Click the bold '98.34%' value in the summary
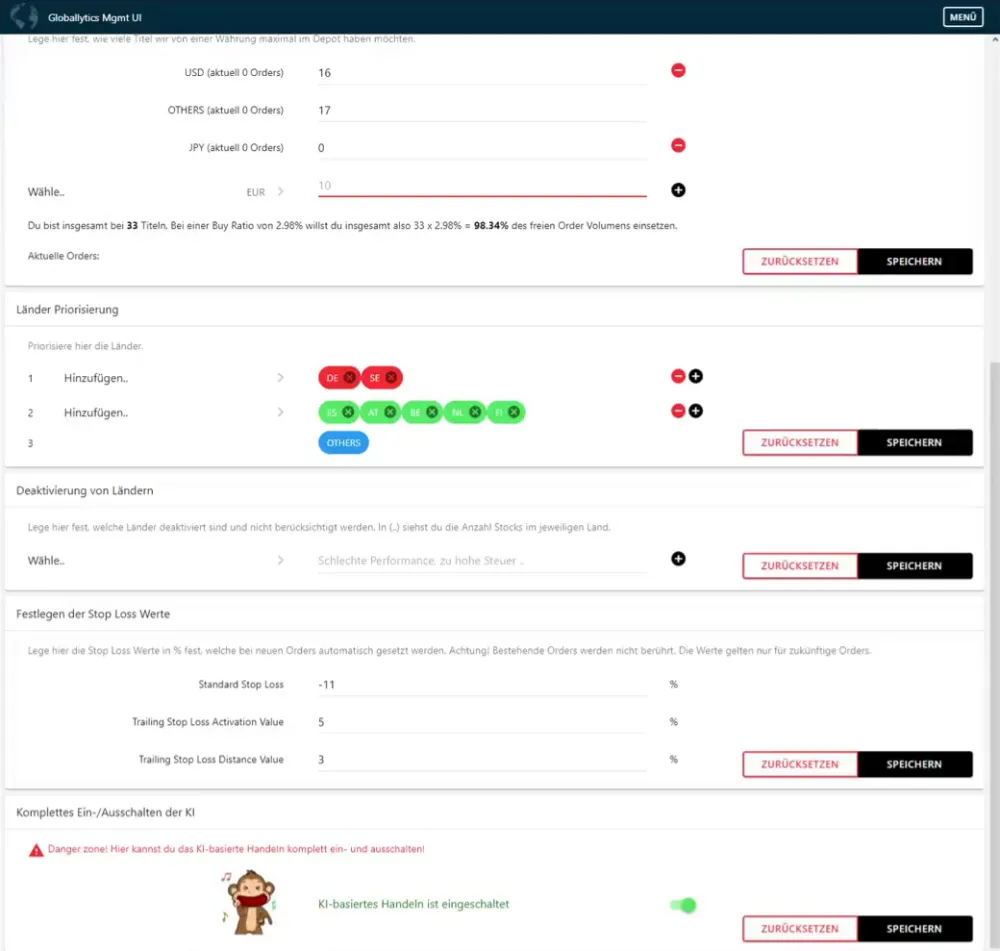The image size is (1000, 951). 490,226
